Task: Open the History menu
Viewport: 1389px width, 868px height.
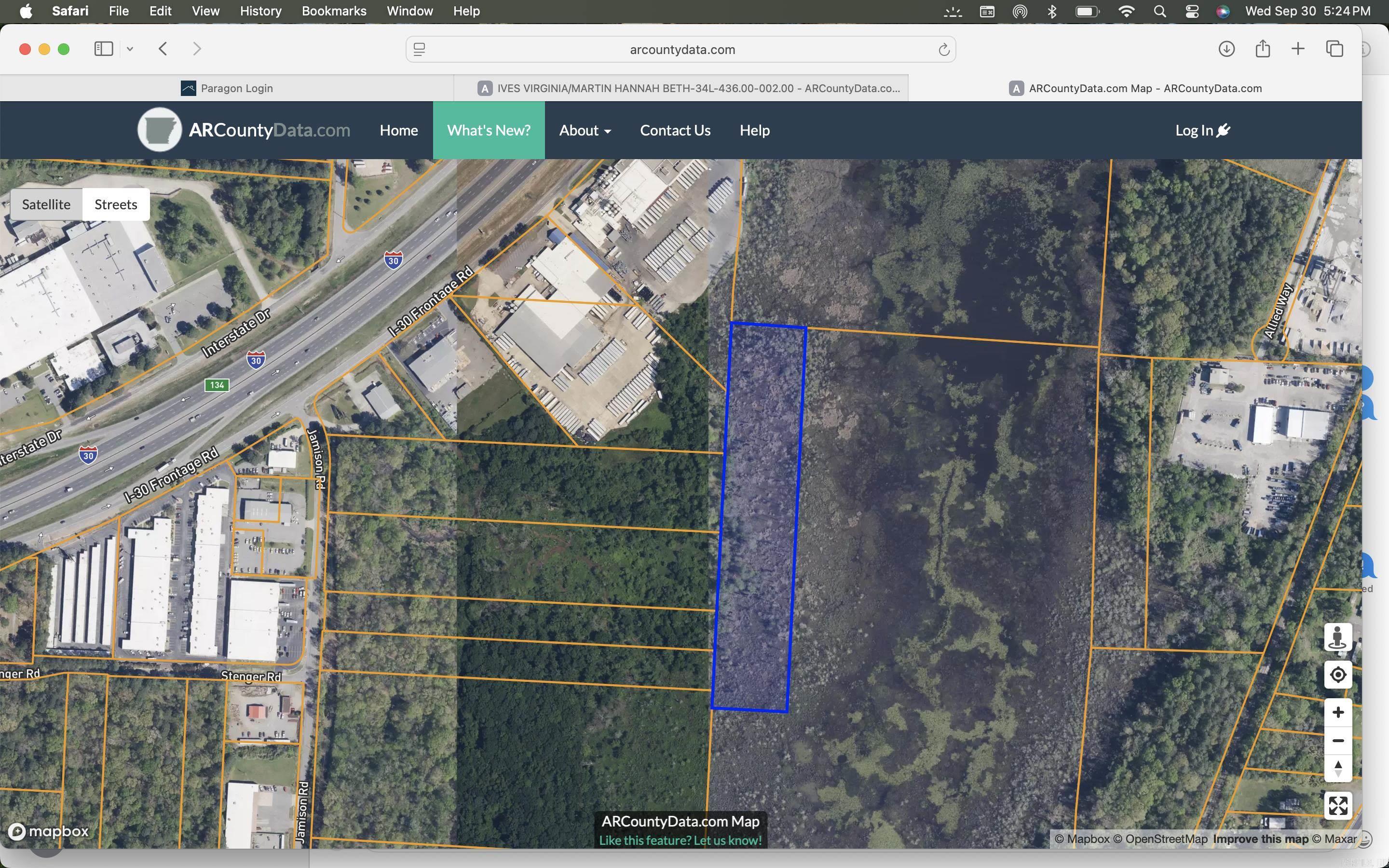Action: [260, 11]
